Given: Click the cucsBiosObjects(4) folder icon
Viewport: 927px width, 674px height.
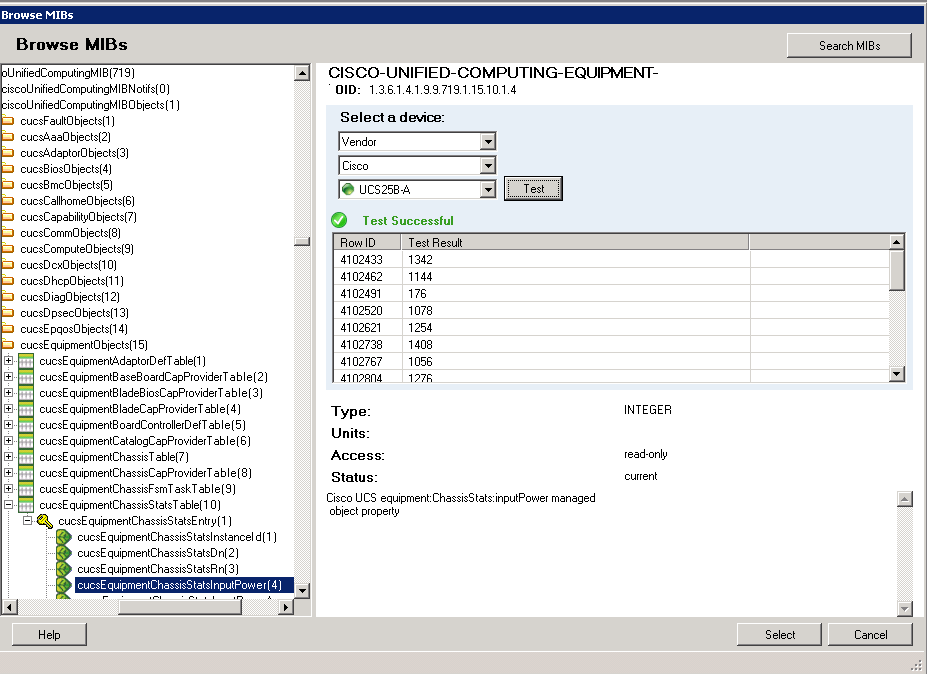Looking at the screenshot, I should coord(8,168).
